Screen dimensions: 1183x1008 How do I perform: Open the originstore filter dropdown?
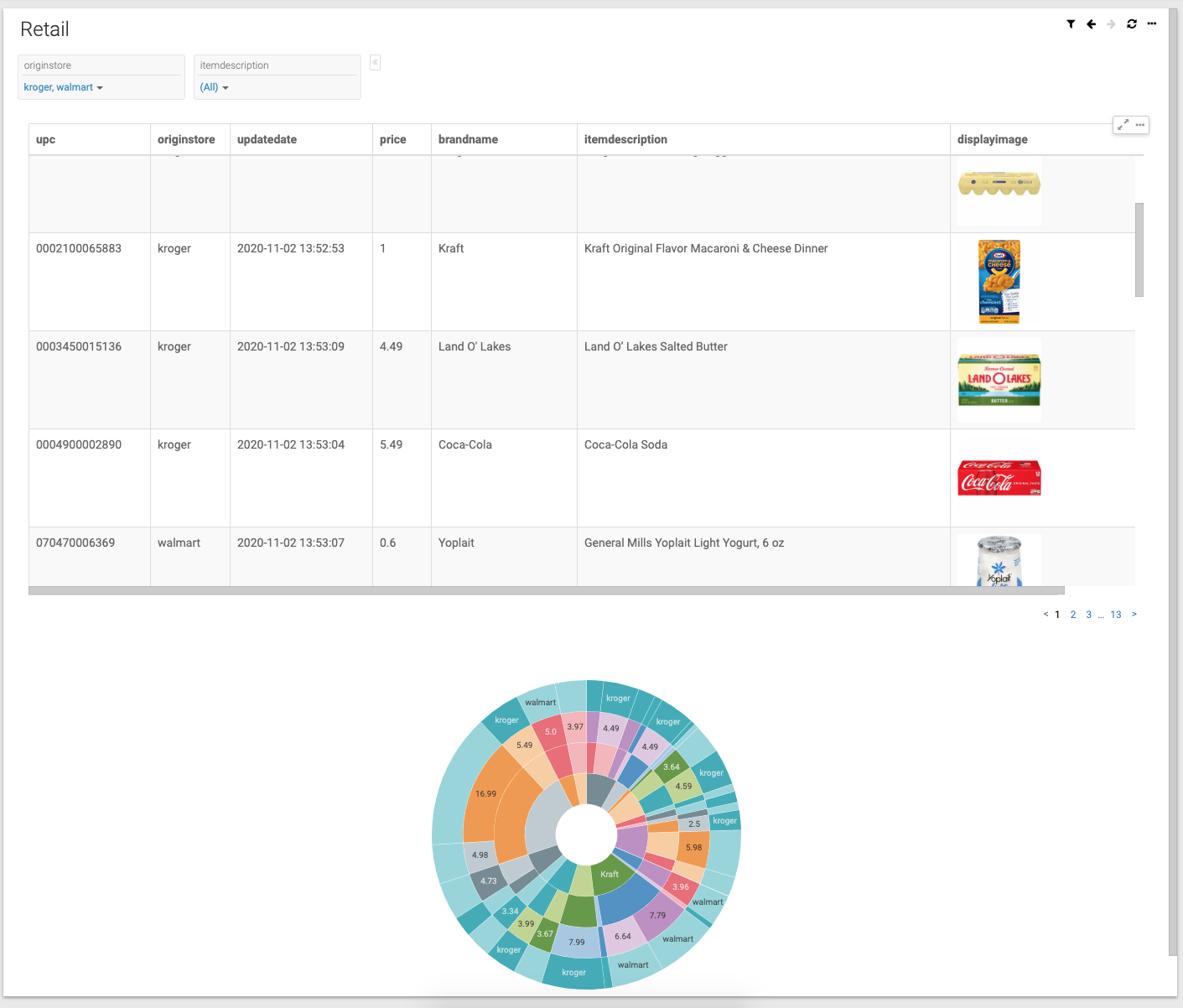tap(64, 87)
